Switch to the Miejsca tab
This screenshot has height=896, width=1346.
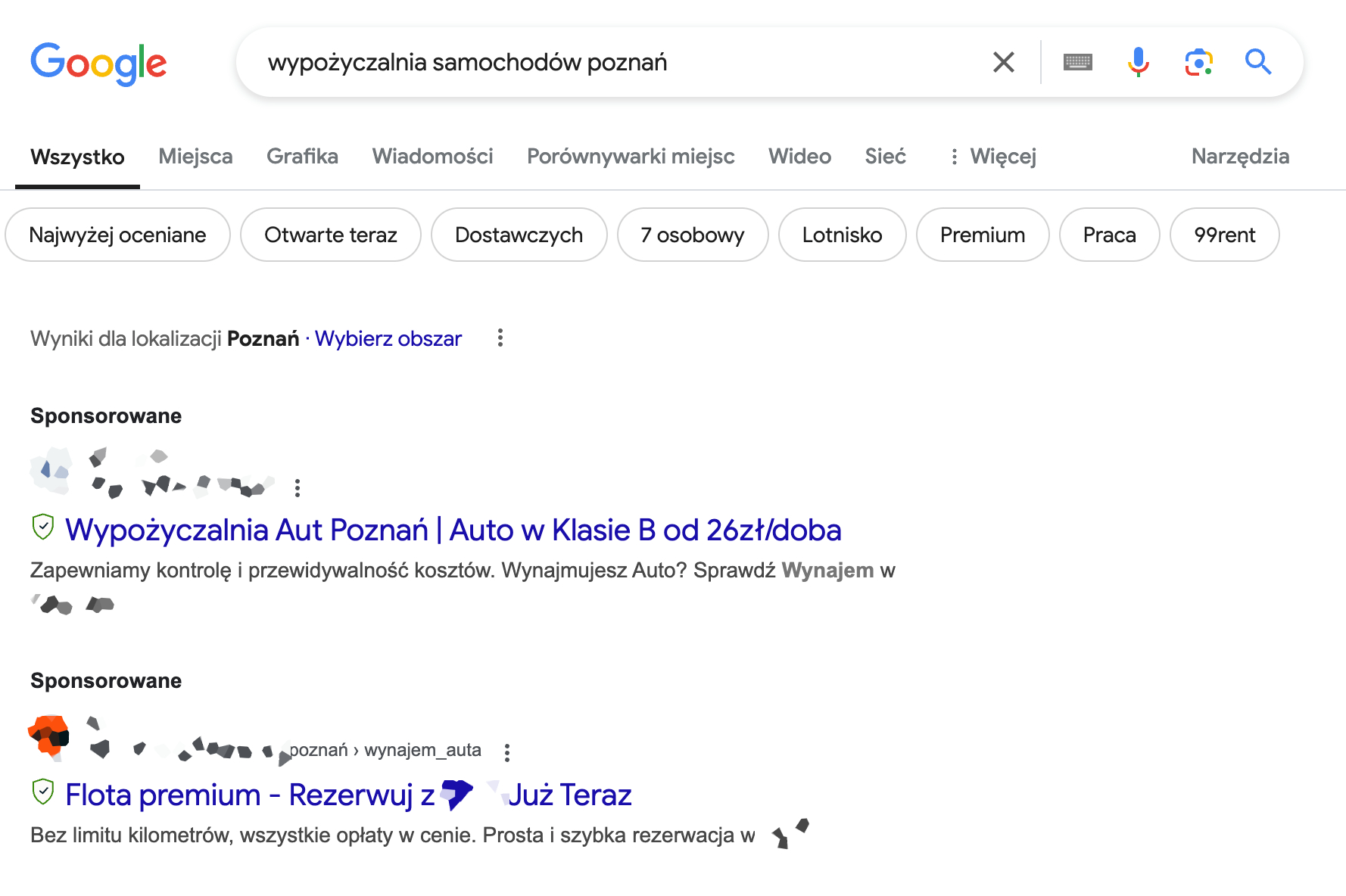coord(195,157)
